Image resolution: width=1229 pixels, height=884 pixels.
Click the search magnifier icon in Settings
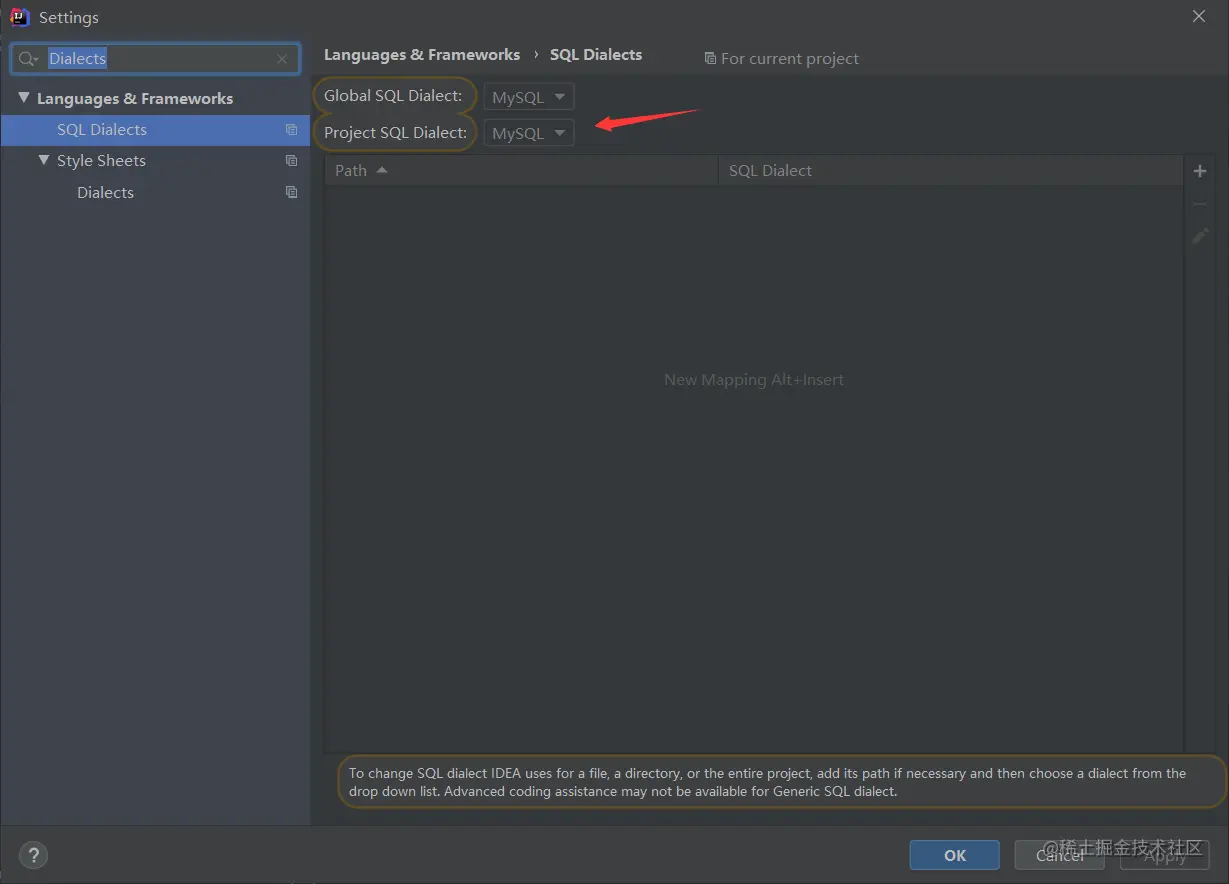(x=27, y=59)
